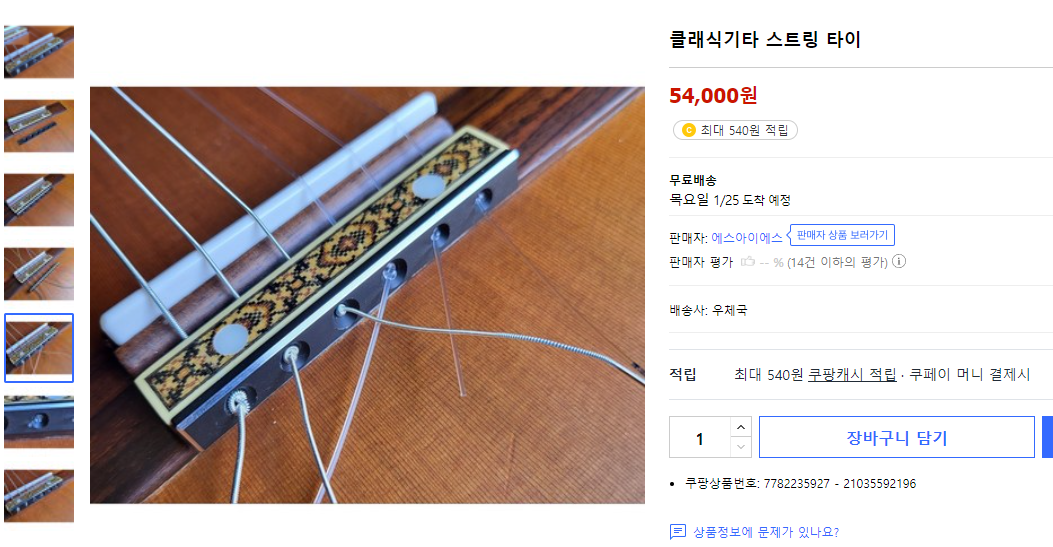This screenshot has width=1053, height=547.
Task: Click the seller rating info icon
Action: (x=899, y=262)
